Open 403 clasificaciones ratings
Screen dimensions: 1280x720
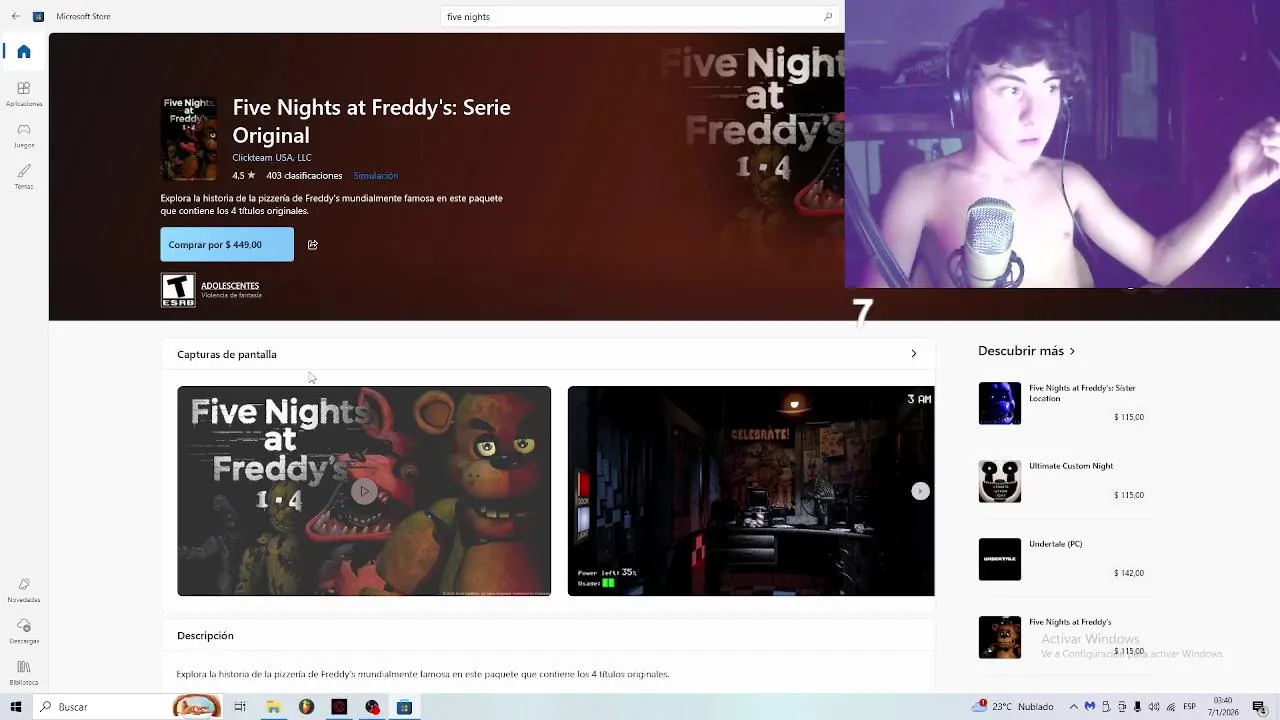coord(304,175)
